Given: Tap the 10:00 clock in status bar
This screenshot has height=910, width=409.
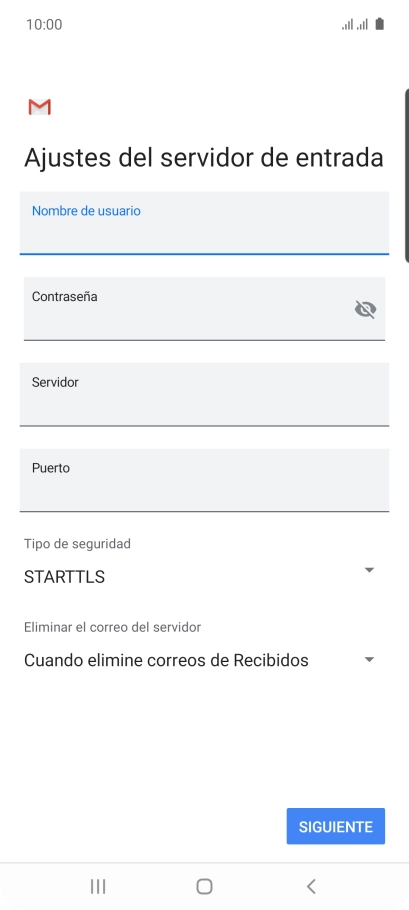Looking at the screenshot, I should tap(44, 24).
